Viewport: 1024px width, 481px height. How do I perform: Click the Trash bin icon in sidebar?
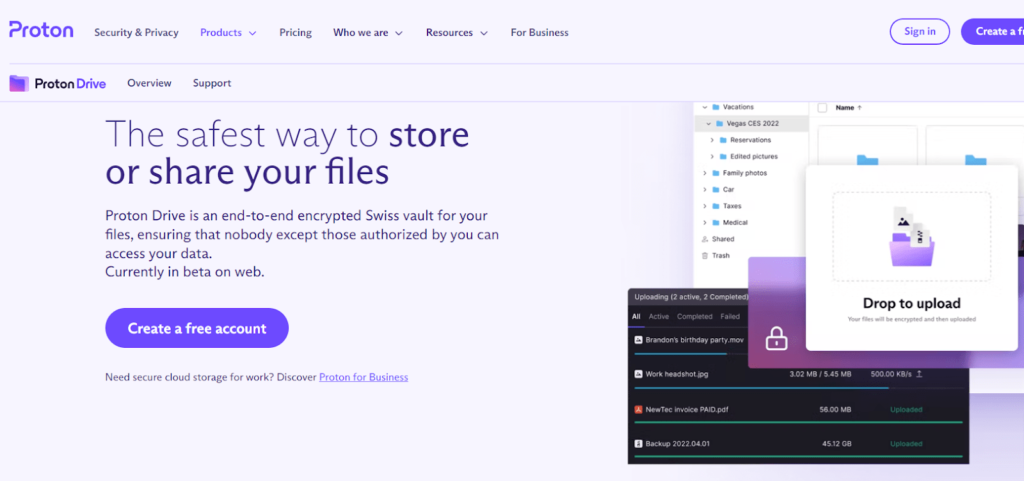pos(705,256)
